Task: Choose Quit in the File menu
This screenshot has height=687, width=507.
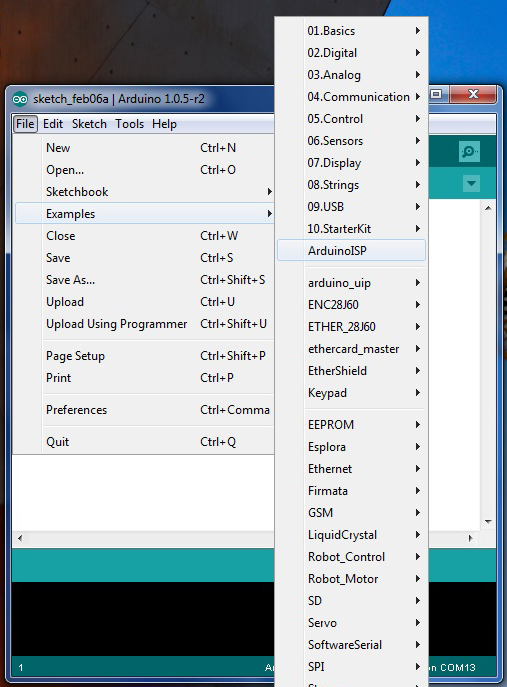Action: (x=145, y=442)
